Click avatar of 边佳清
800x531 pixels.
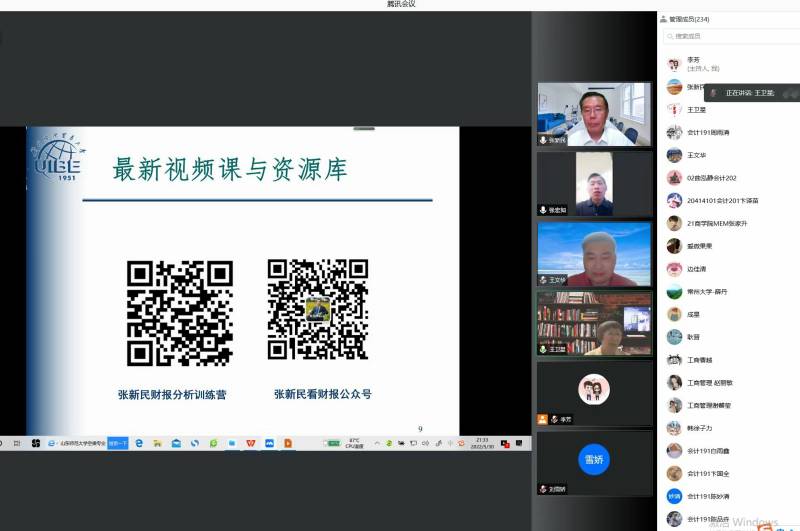674,269
